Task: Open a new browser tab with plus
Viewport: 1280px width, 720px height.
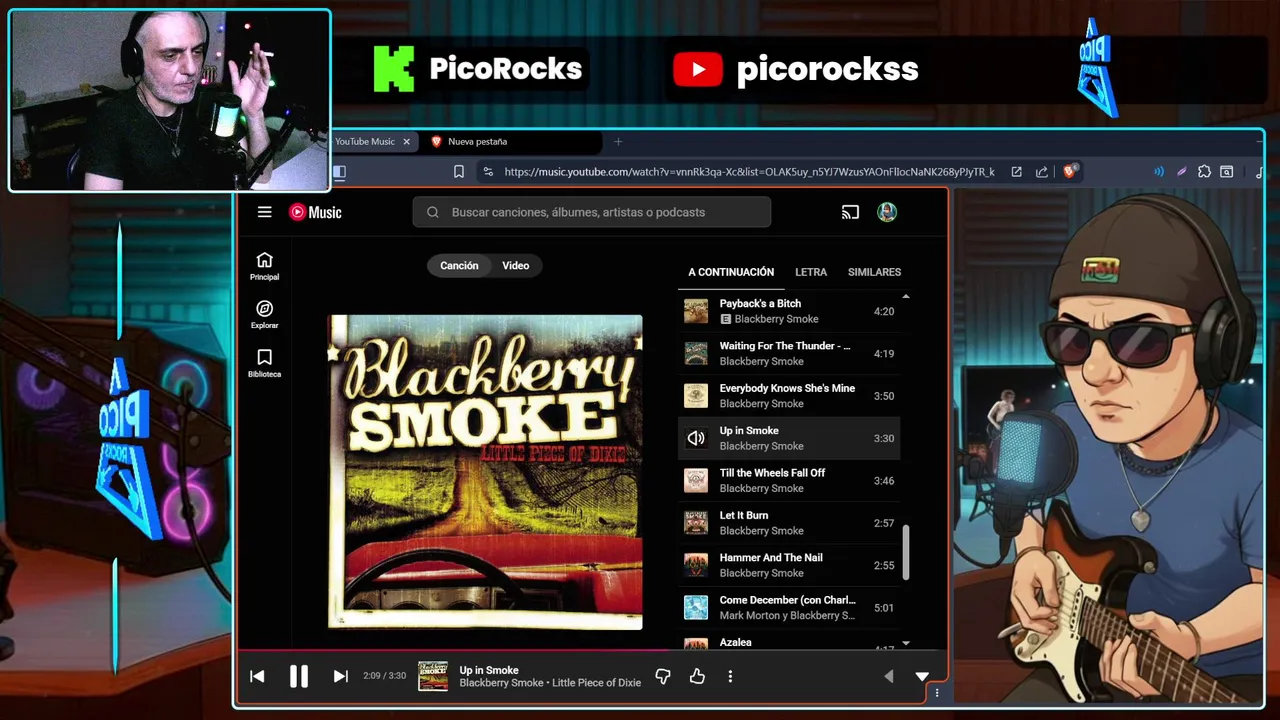Action: (618, 142)
